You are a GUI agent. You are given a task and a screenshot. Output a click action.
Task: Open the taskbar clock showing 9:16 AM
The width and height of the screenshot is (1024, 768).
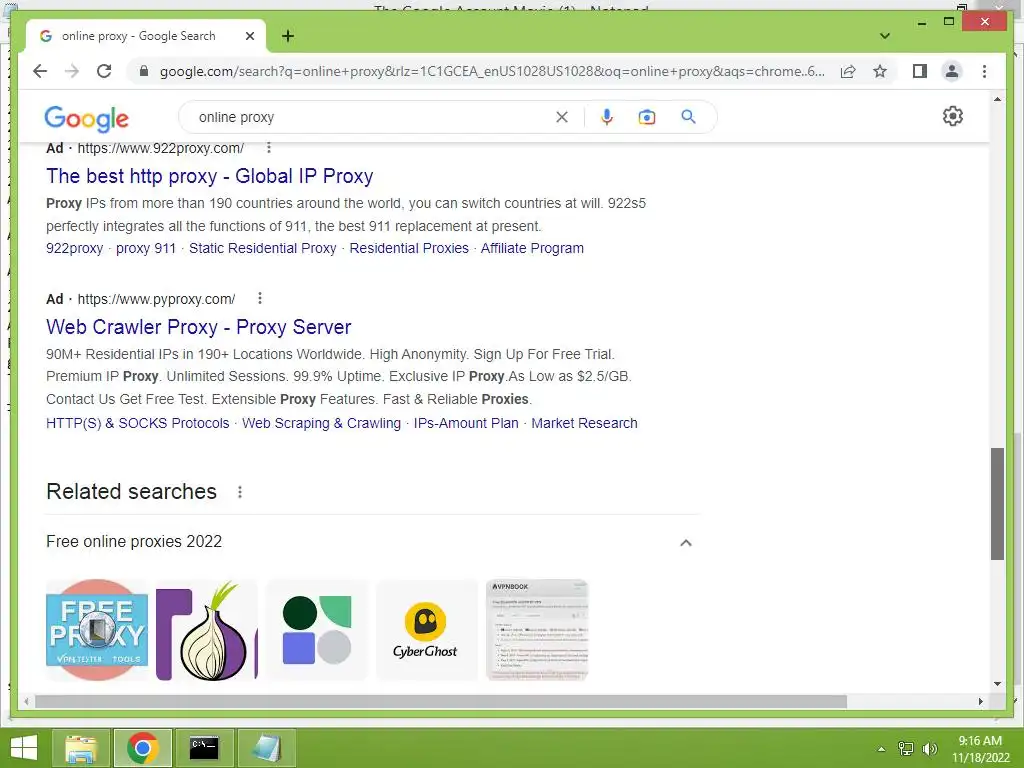coord(980,749)
